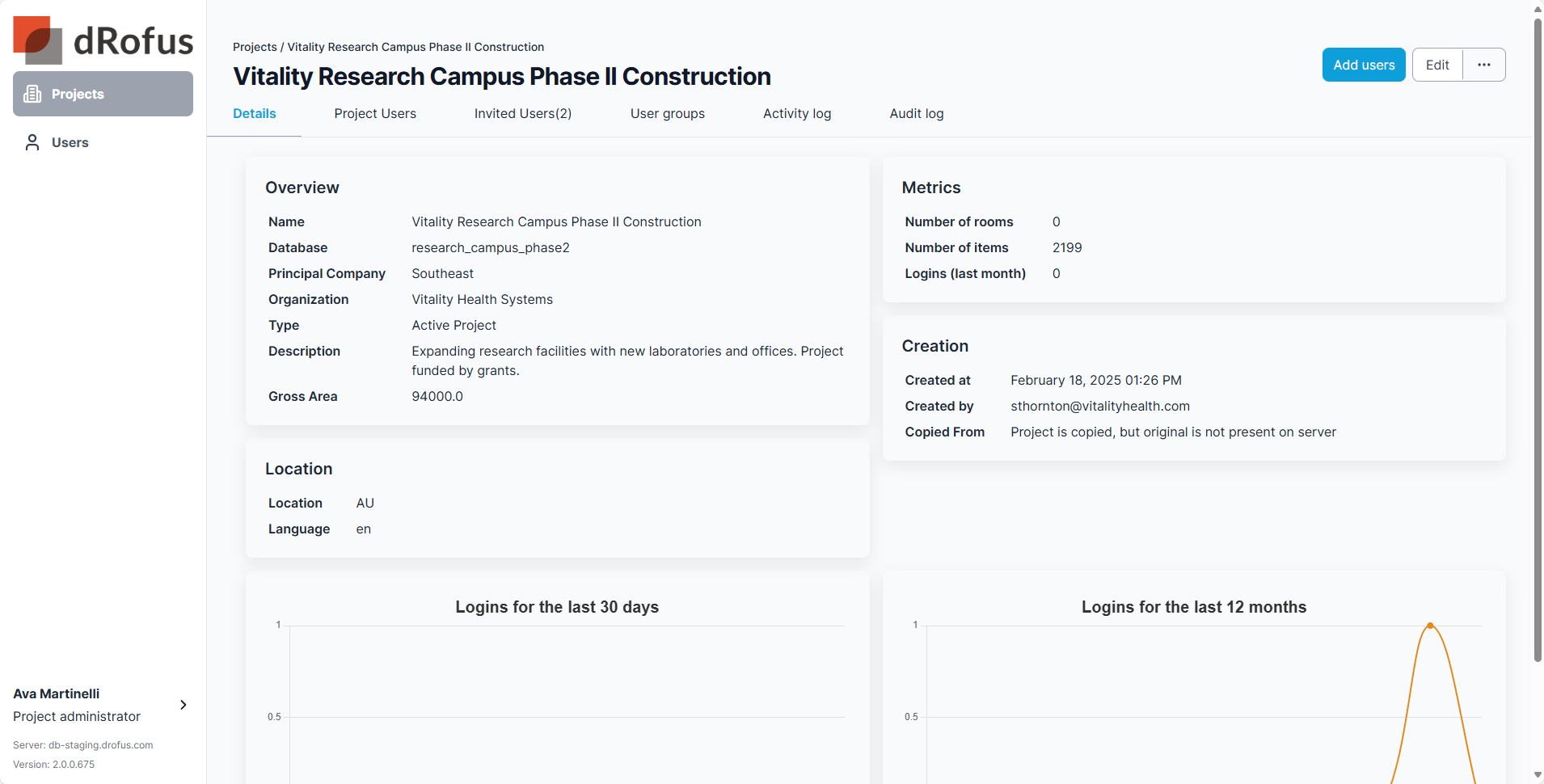Open the Invited Users(2) tab

pos(523,114)
